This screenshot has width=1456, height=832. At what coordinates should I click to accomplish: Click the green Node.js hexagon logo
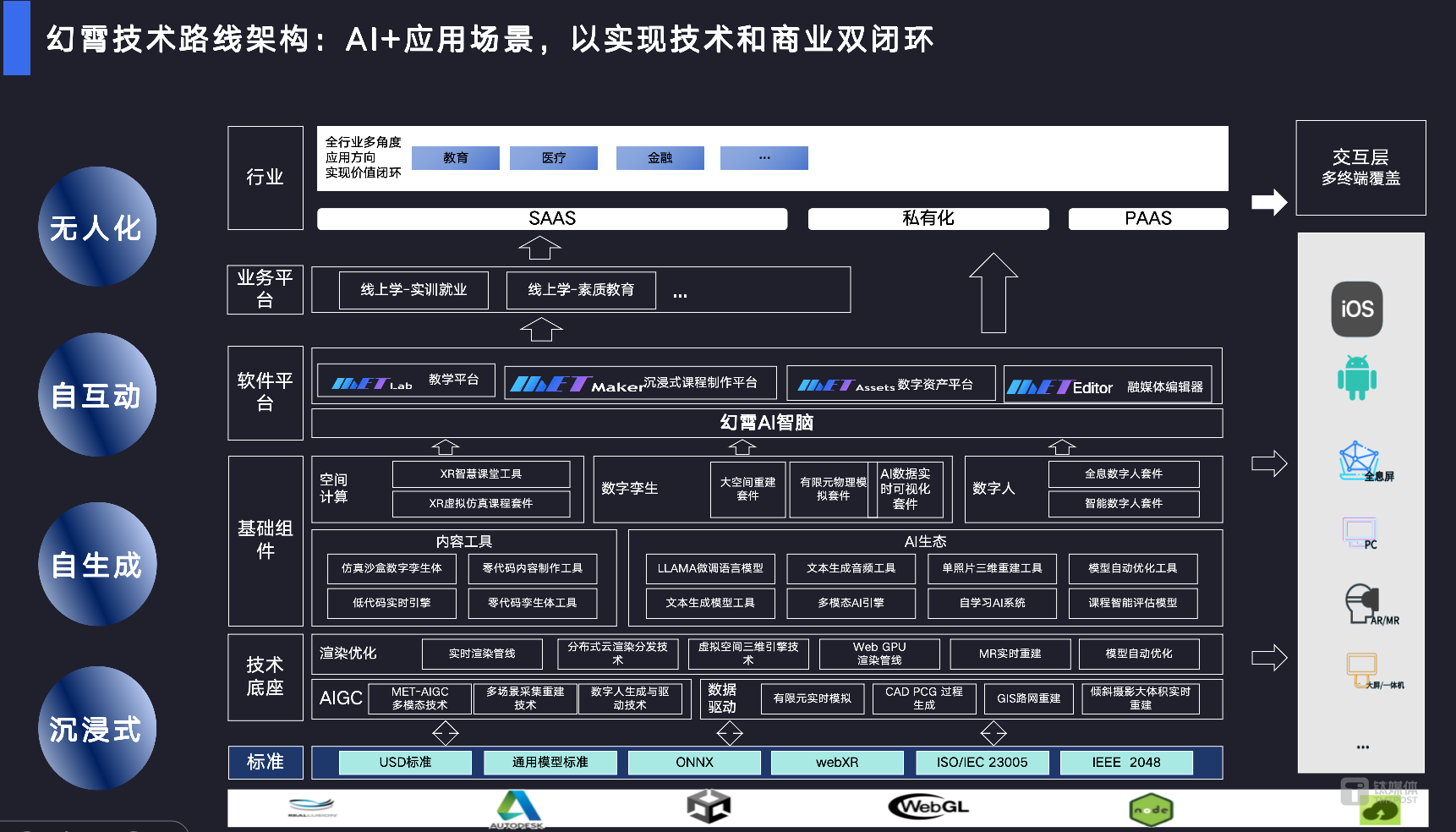click(1151, 809)
